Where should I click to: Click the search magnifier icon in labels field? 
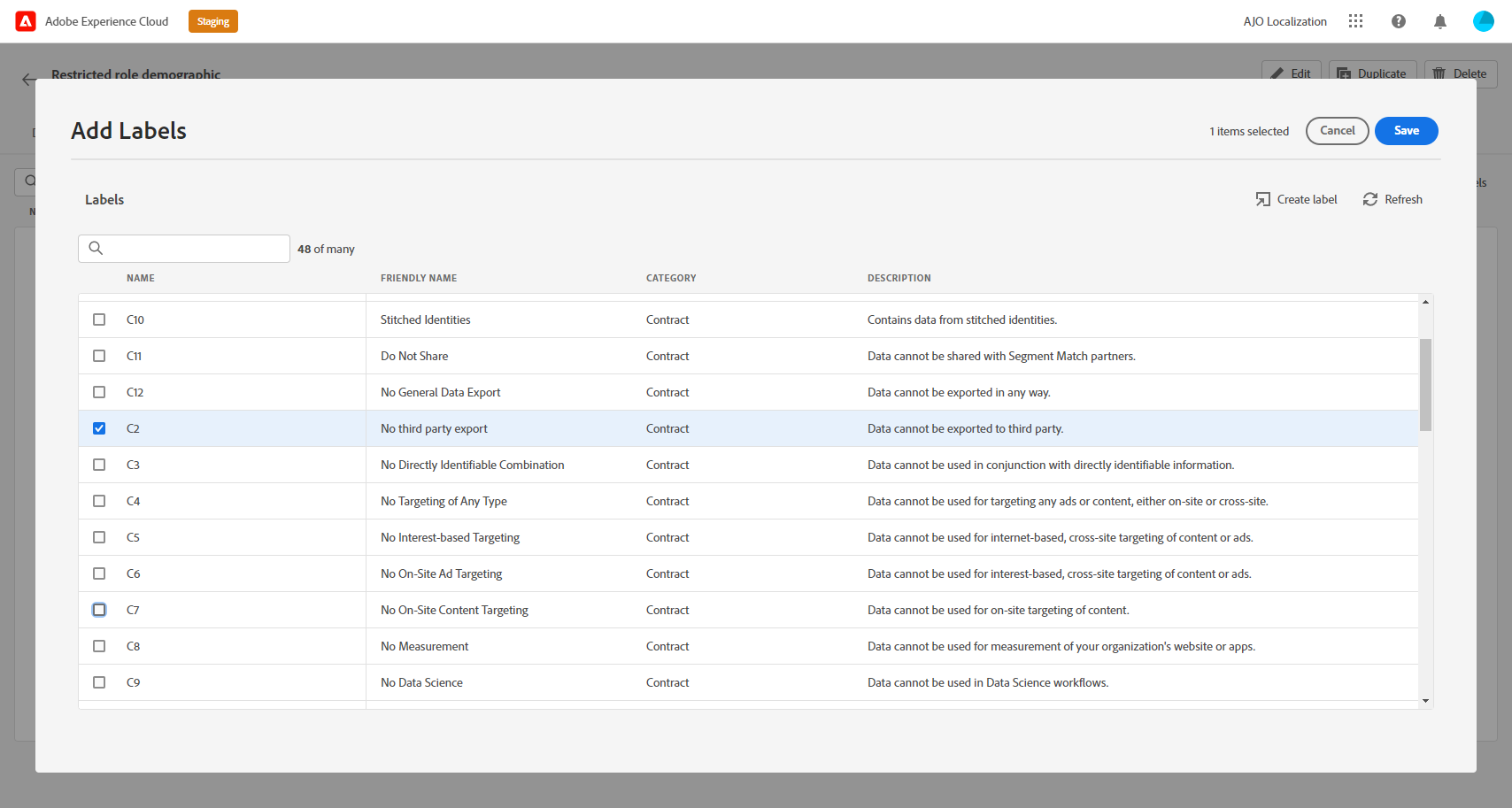click(96, 249)
